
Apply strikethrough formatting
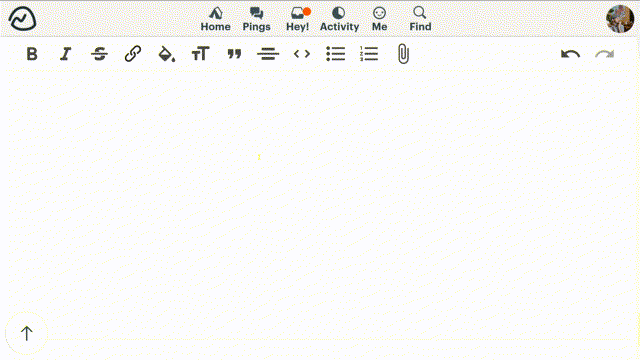click(99, 54)
